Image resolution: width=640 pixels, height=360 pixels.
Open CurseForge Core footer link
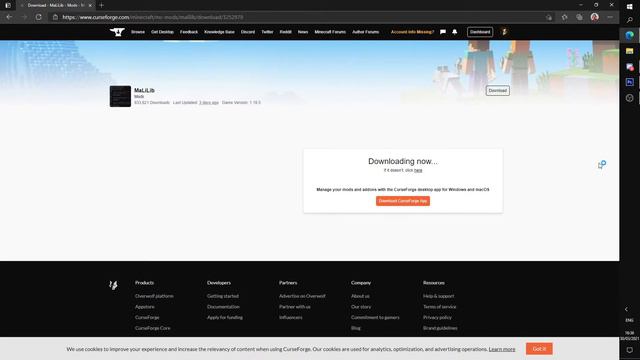coord(153,328)
